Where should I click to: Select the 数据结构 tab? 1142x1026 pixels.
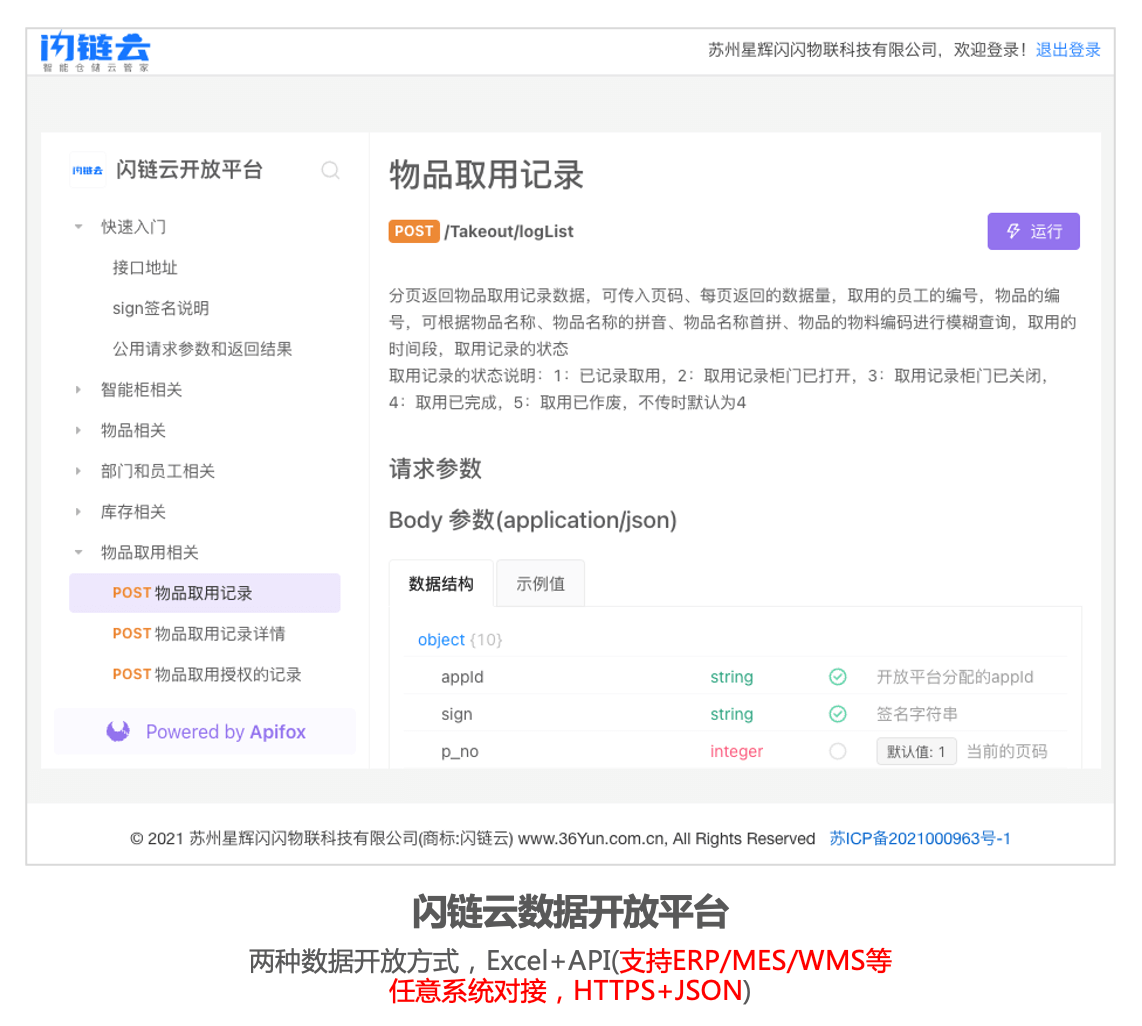[x=441, y=584]
